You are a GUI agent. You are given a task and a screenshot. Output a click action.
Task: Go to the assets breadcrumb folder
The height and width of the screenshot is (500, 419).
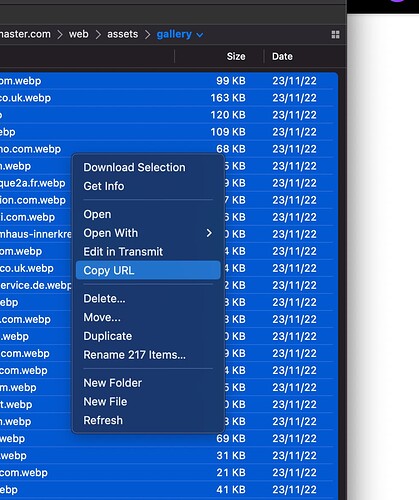coord(122,34)
